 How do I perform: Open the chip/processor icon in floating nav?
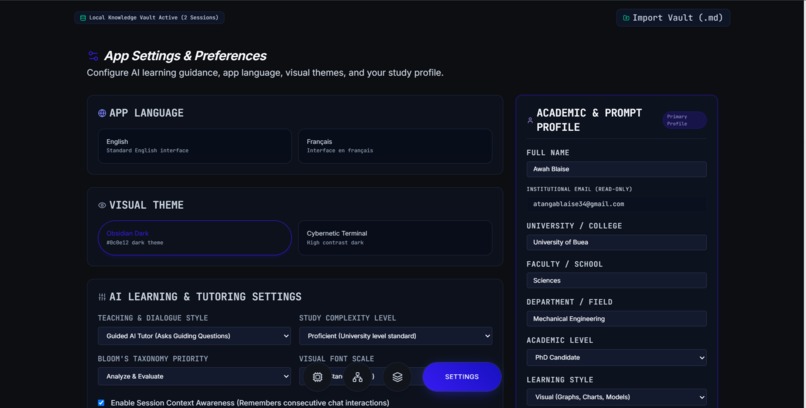point(318,377)
